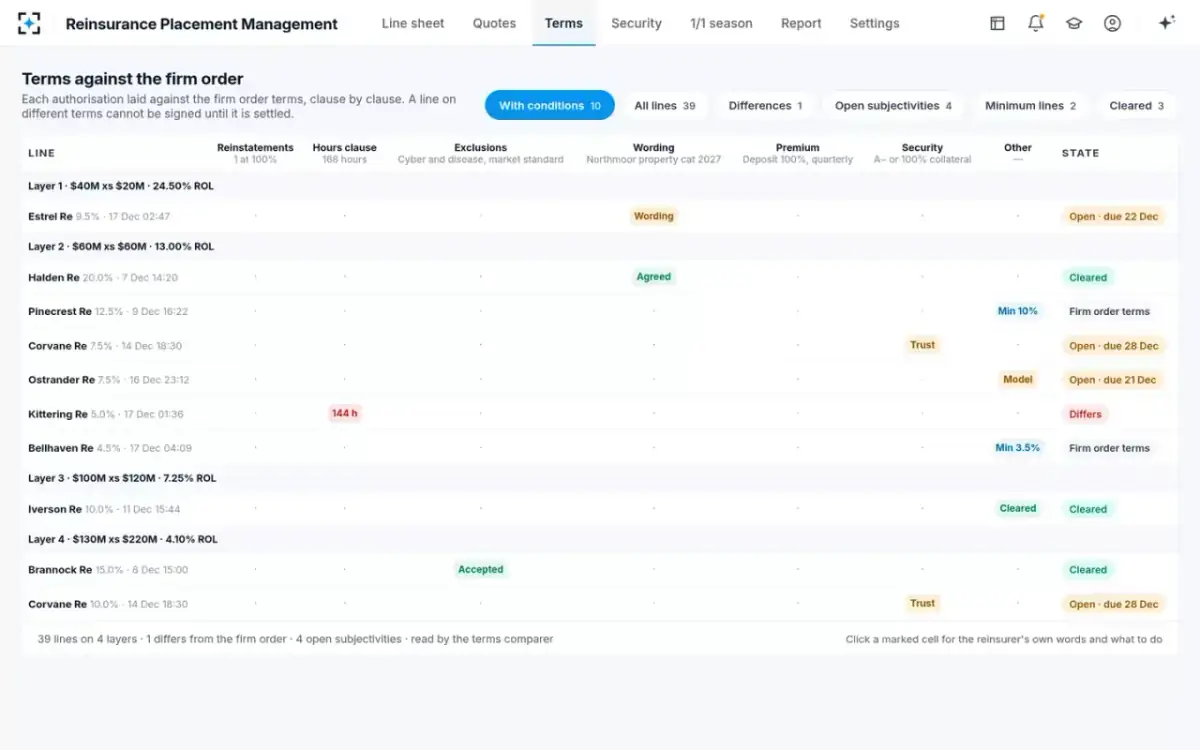This screenshot has width=1200, height=750.
Task: Click the Agreed cell for Halden Re
Action: pos(654,277)
